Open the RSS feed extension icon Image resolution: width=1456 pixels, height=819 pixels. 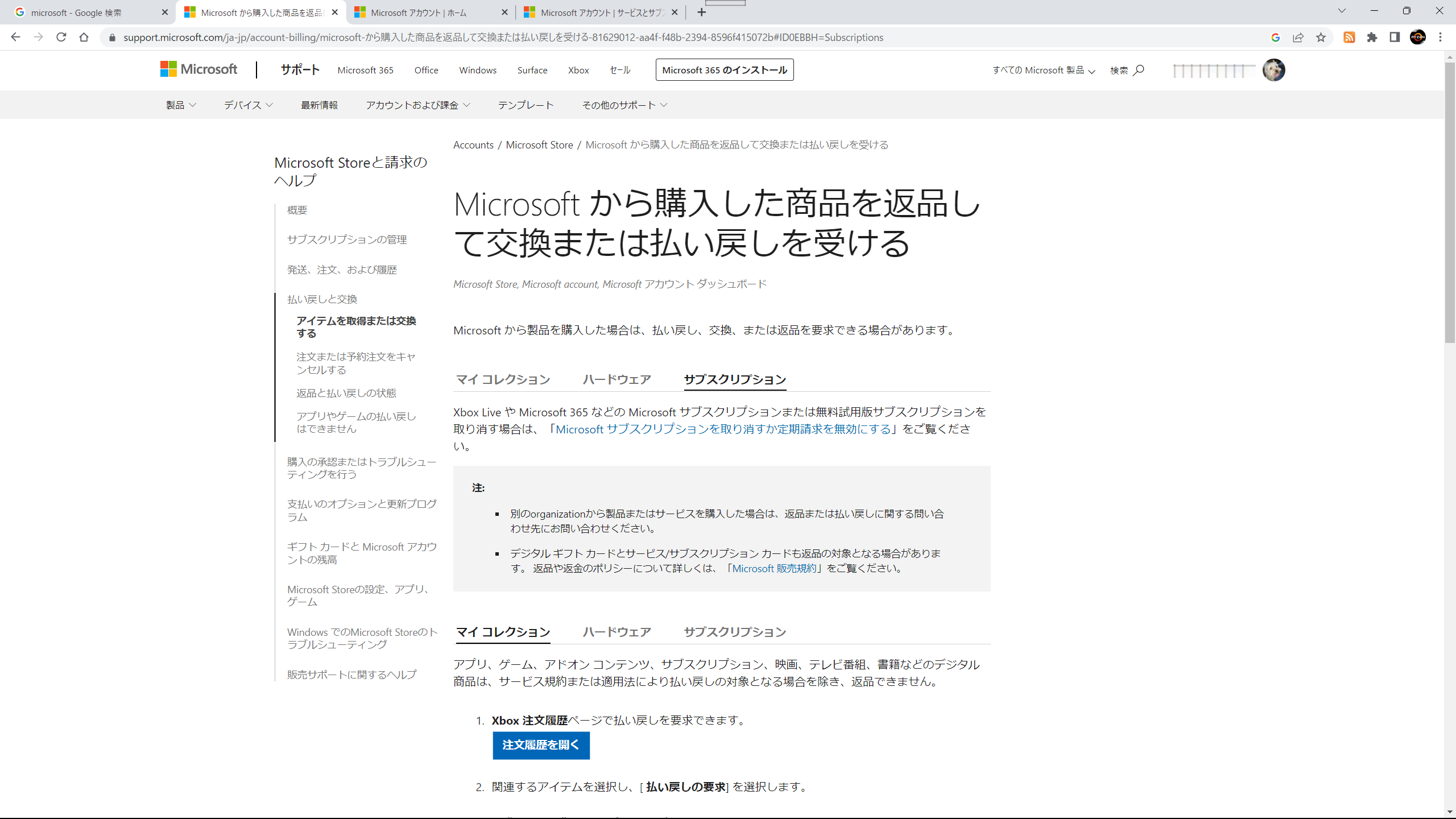[1349, 38]
